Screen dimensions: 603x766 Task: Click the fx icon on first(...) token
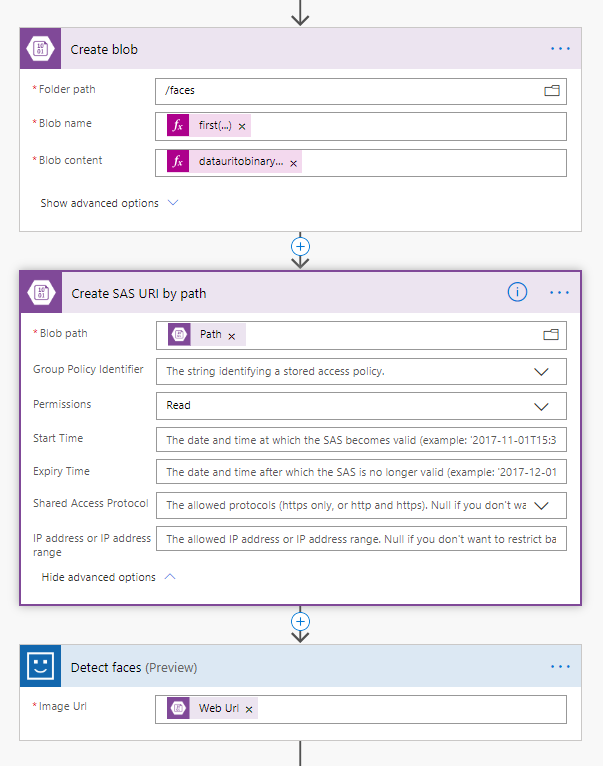(178, 126)
